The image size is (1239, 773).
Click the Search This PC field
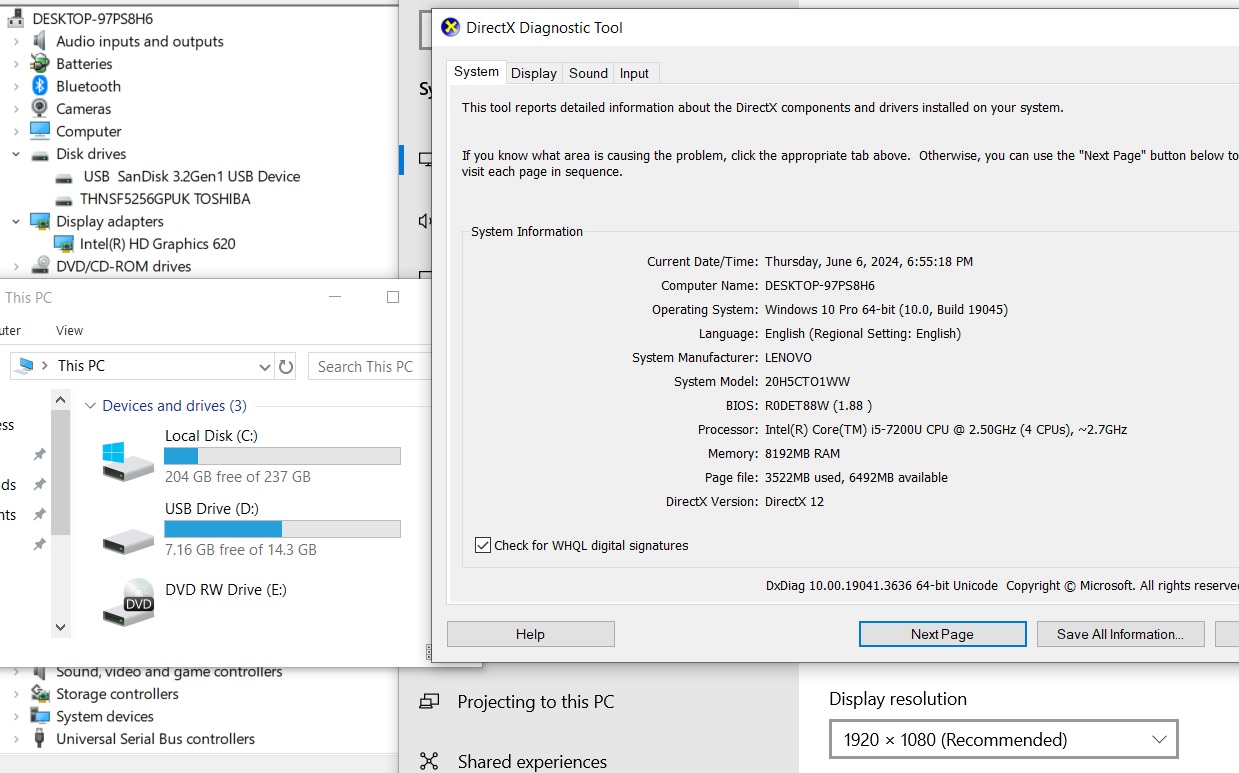(368, 367)
